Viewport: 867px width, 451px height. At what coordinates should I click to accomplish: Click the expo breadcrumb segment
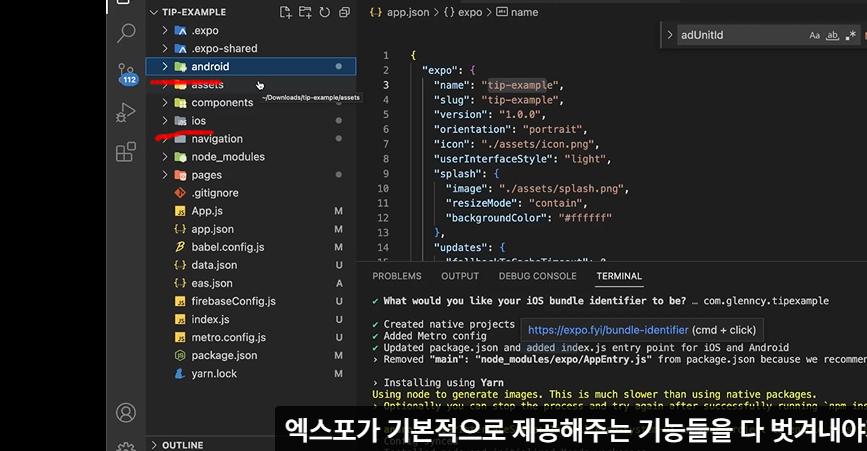click(x=463, y=12)
